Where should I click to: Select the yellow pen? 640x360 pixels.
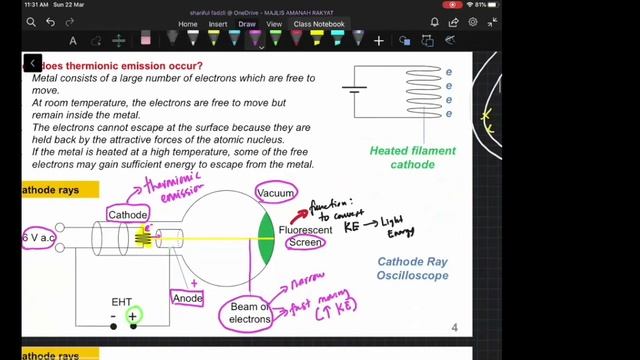coord(213,38)
